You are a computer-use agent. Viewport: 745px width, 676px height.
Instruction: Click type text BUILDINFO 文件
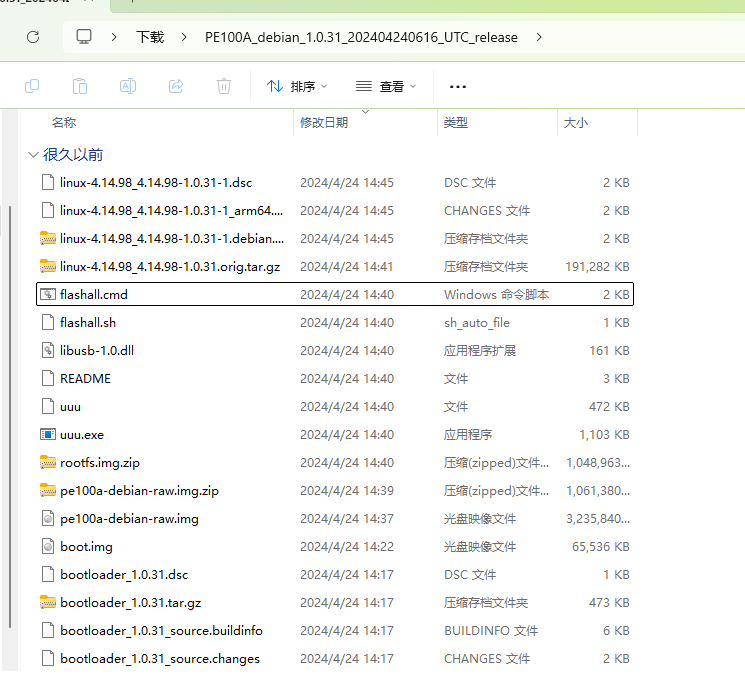pyautogui.click(x=491, y=631)
